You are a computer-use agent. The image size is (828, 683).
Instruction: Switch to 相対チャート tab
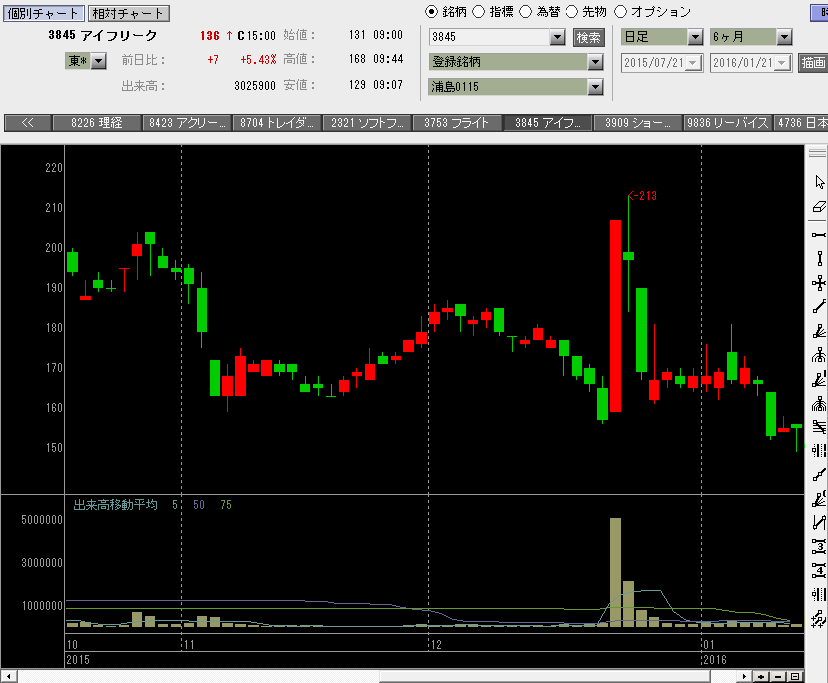tap(128, 13)
